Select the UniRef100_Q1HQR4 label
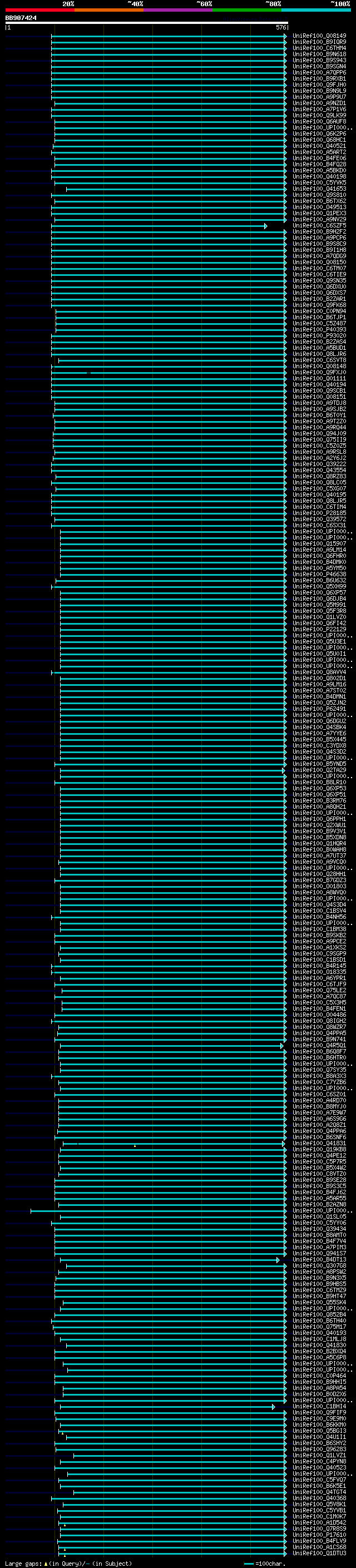This screenshot has height=1568, width=356. pyautogui.click(x=319, y=844)
